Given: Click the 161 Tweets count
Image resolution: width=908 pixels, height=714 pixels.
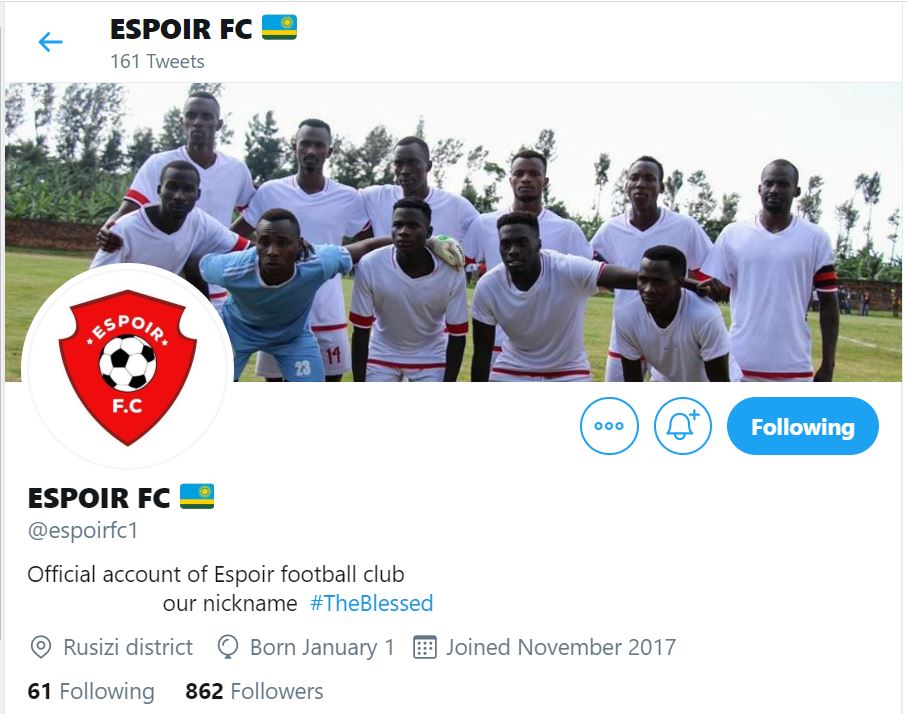Looking at the screenshot, I should (x=158, y=61).
